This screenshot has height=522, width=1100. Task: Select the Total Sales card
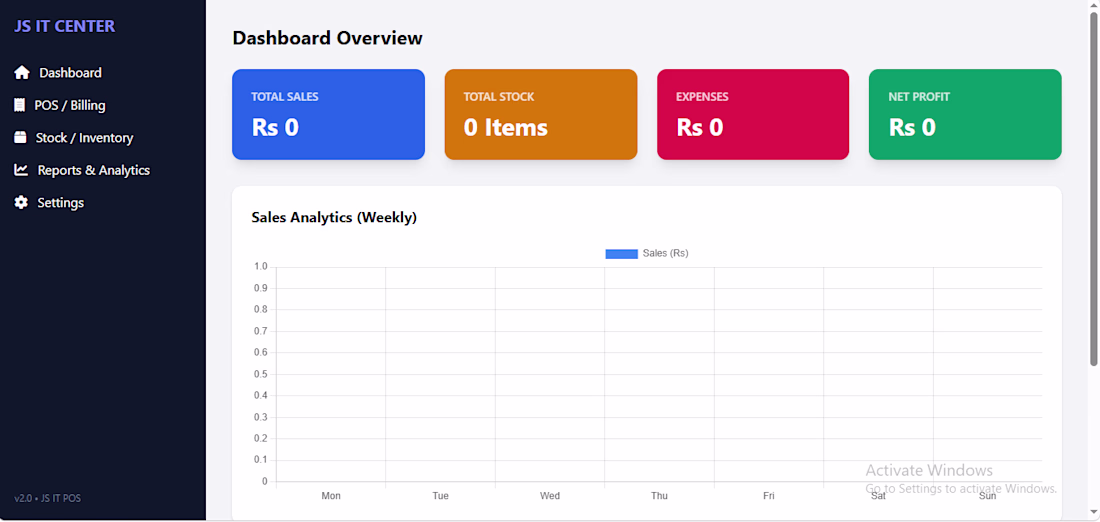[x=328, y=114]
